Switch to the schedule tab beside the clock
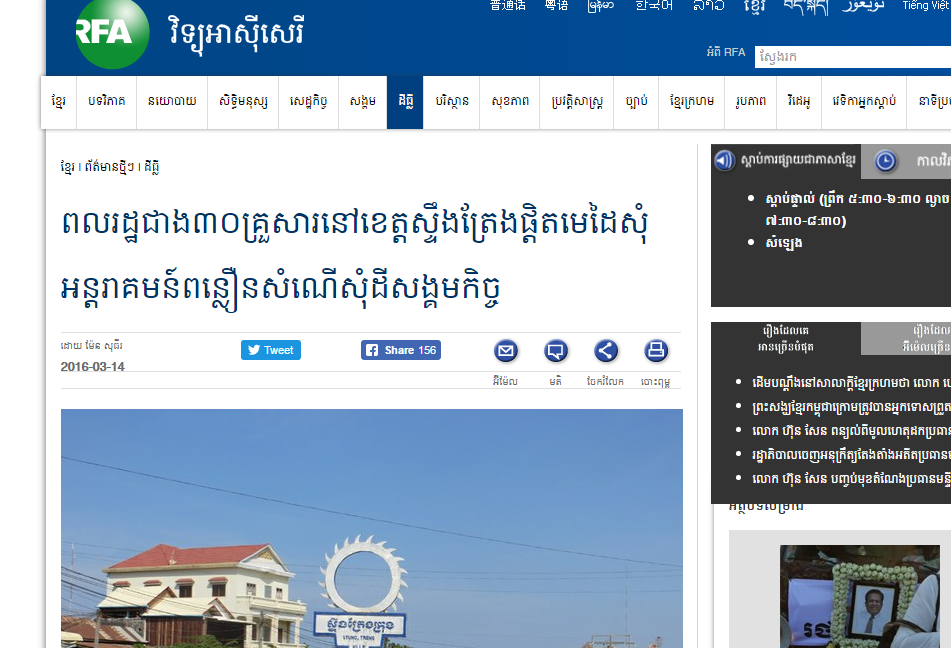951x648 pixels. coord(906,161)
